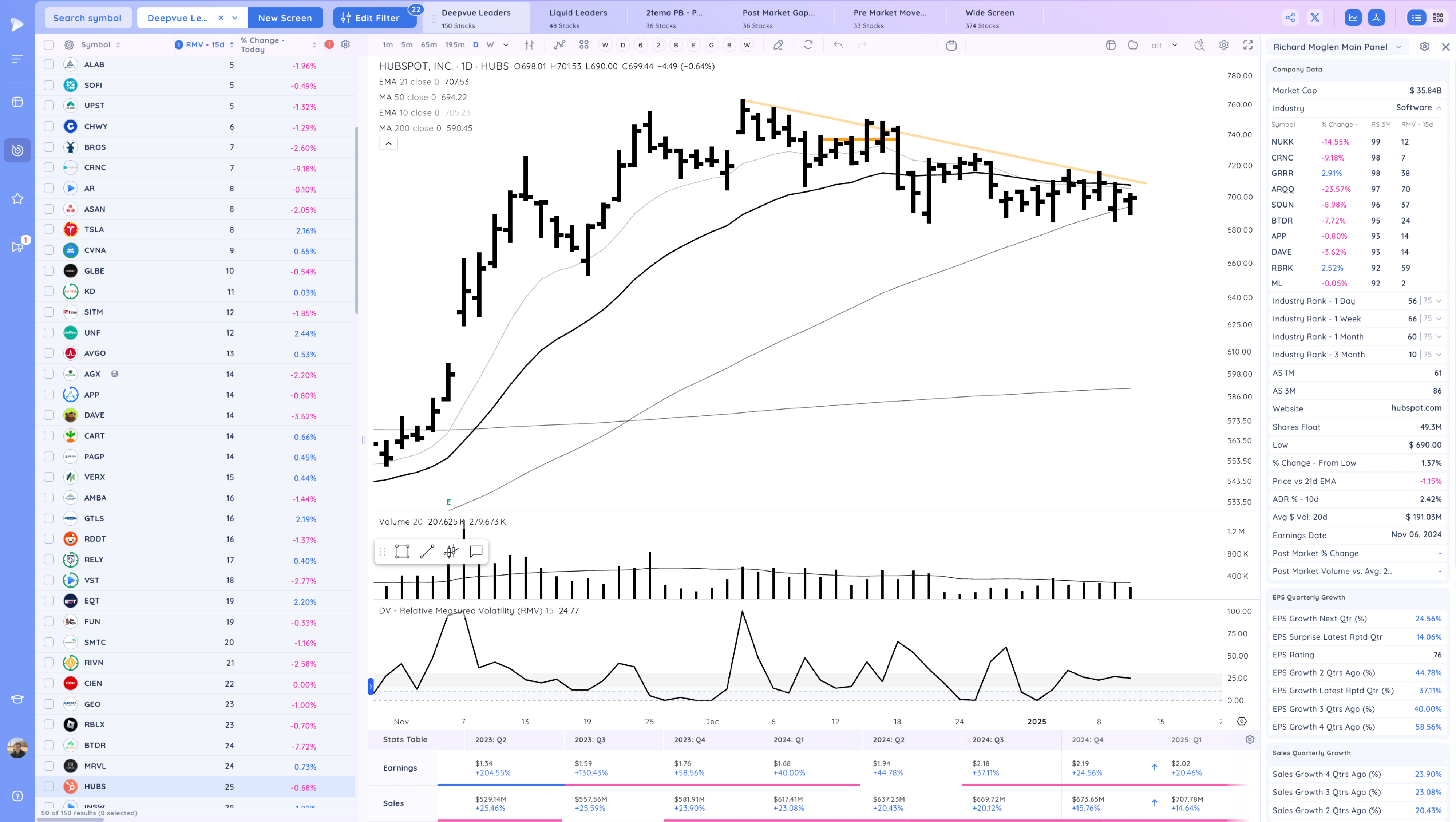Collapse indicator legend chevron on chart

tap(388, 143)
